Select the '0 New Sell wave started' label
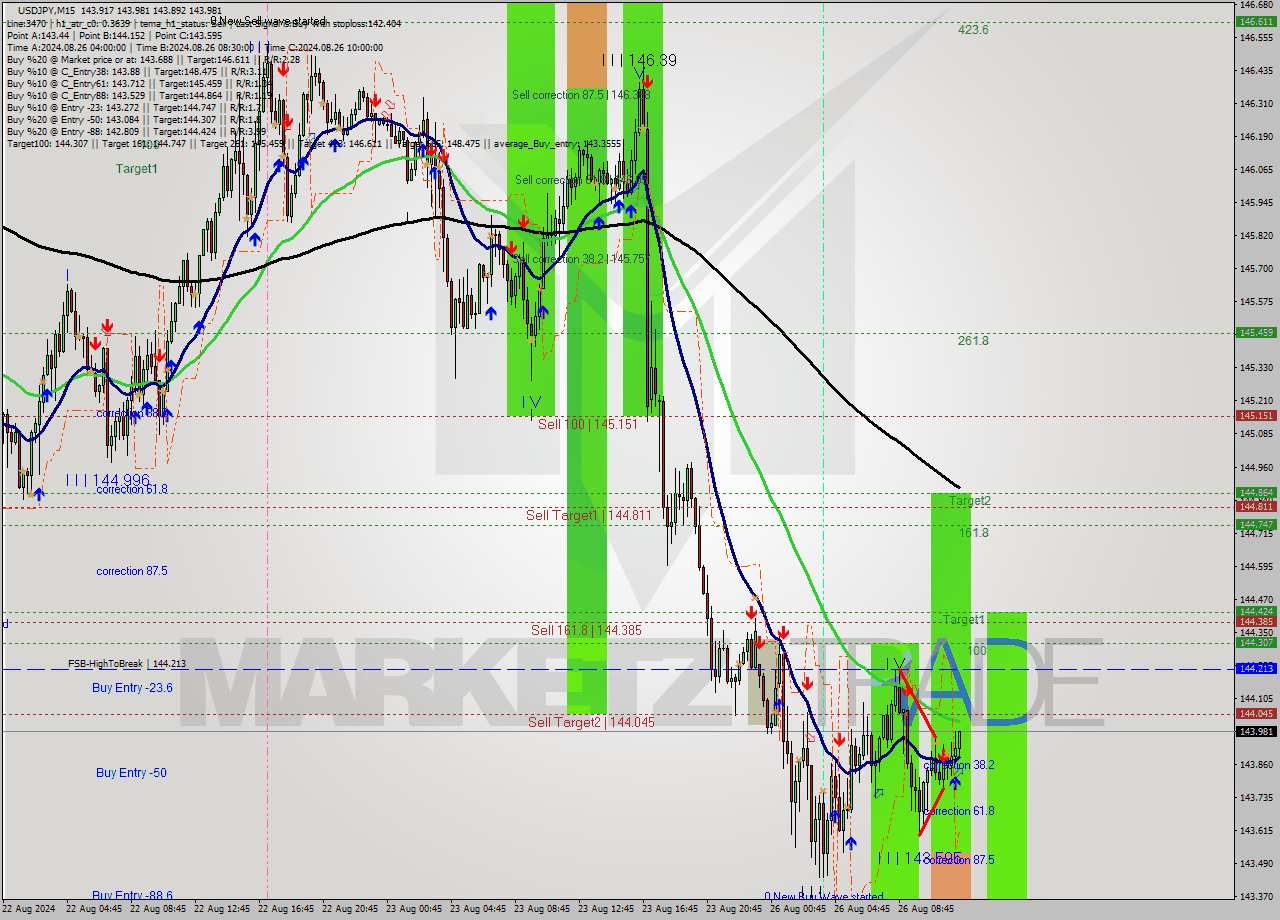The image size is (1280, 920). tap(267, 21)
